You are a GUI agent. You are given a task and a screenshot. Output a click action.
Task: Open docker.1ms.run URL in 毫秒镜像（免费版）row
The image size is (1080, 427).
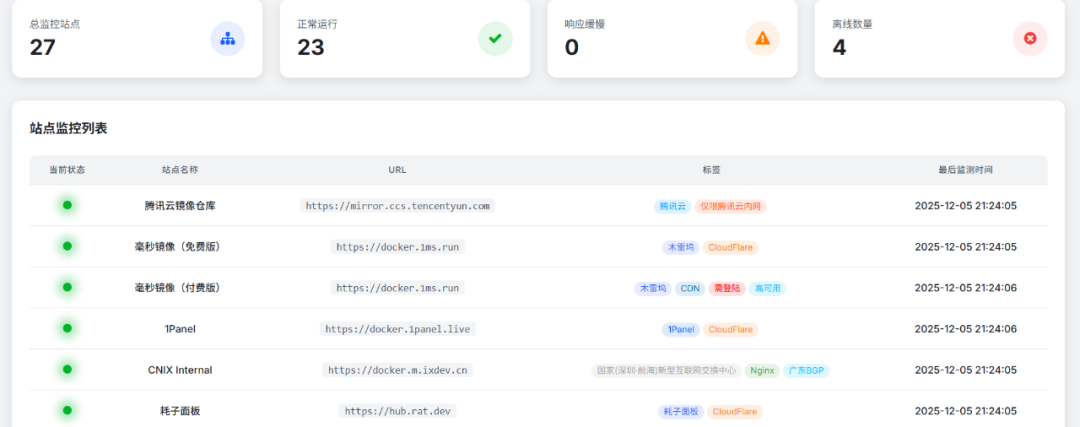[397, 247]
